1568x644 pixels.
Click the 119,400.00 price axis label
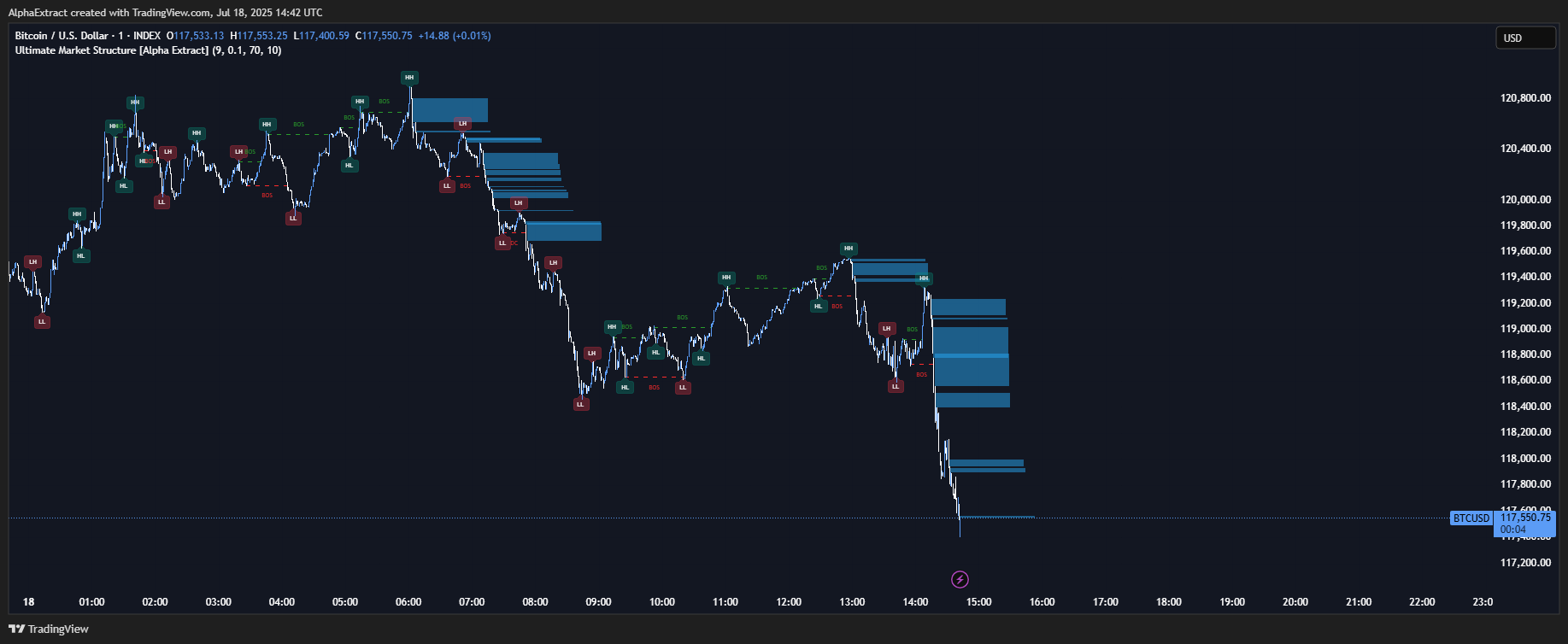pyautogui.click(x=1525, y=277)
